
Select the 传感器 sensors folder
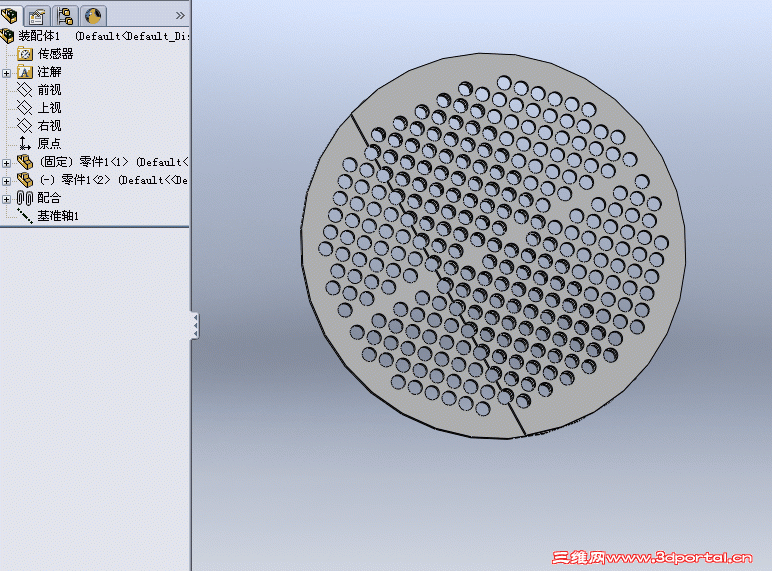pos(55,54)
